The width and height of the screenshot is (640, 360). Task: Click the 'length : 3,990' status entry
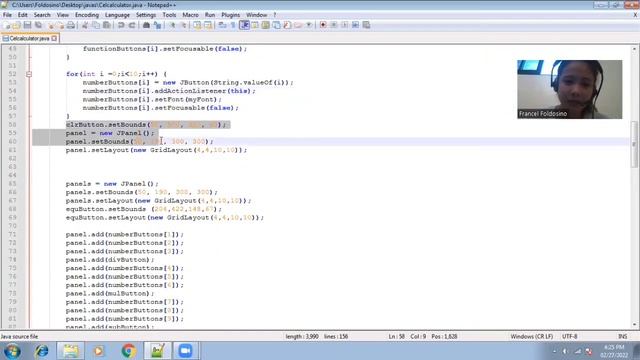[302, 337]
